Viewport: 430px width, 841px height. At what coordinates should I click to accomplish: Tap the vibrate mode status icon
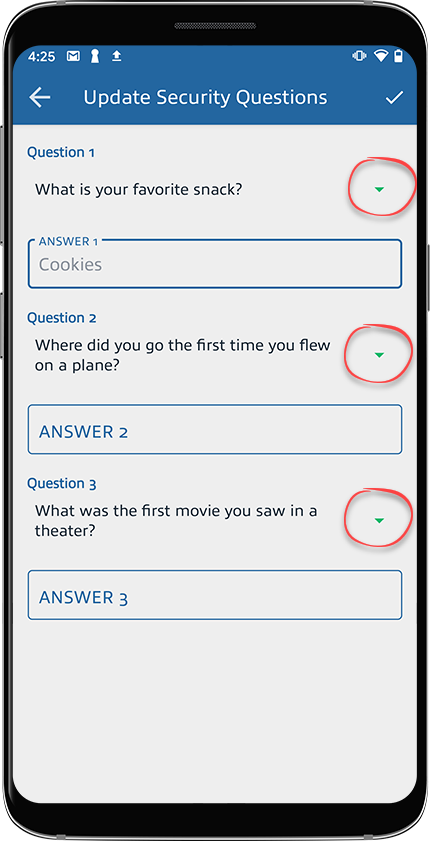(359, 56)
